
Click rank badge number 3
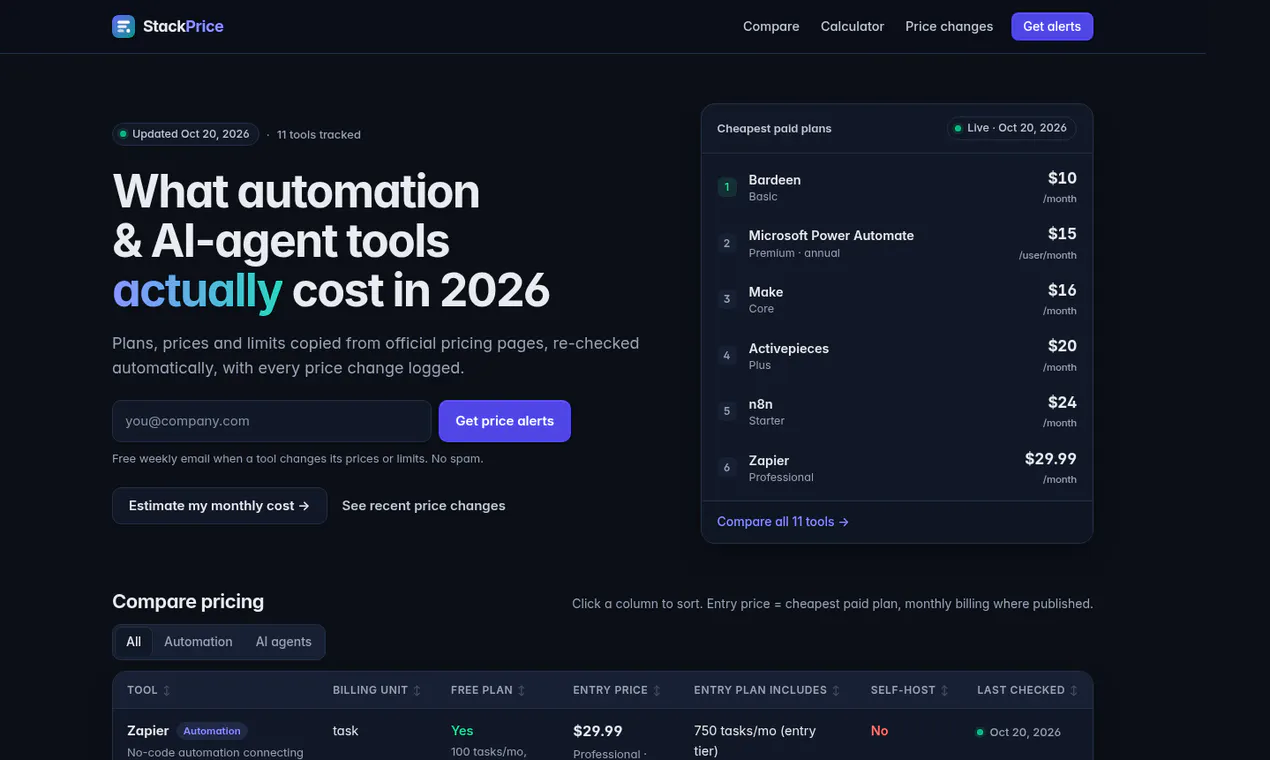727,299
